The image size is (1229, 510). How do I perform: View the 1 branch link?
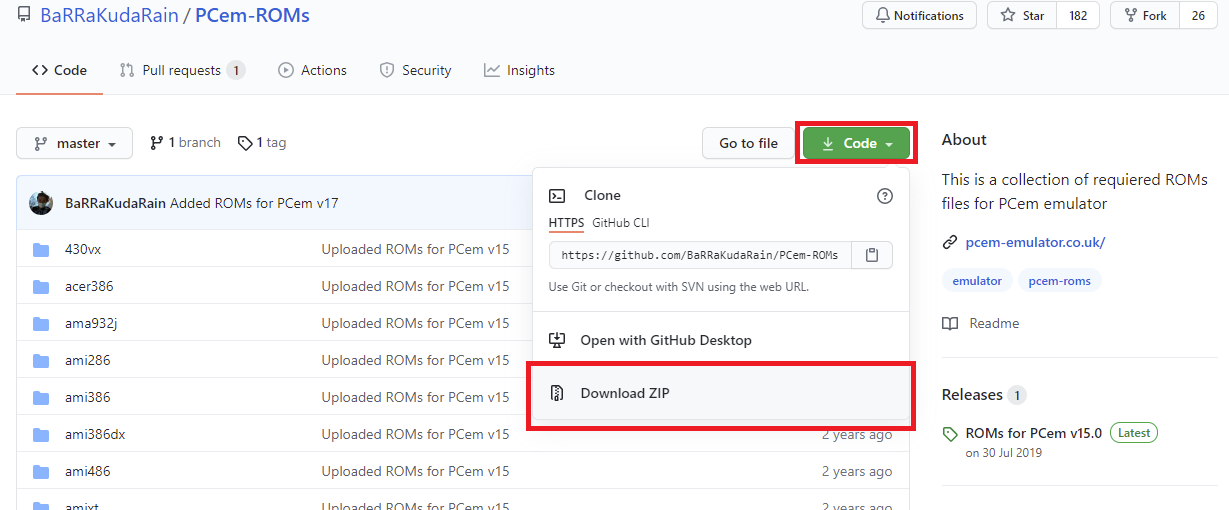pyautogui.click(x=185, y=143)
